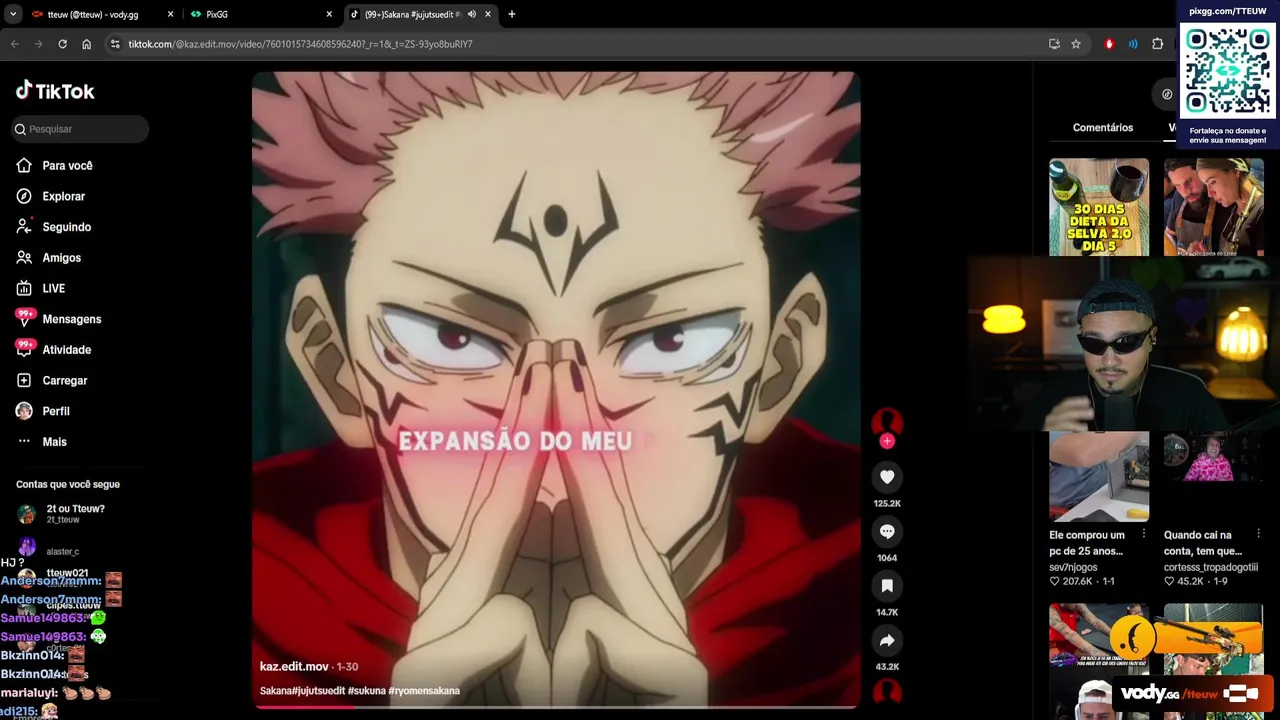The image size is (1280, 720).
Task: Reload the page
Action: click(x=62, y=44)
